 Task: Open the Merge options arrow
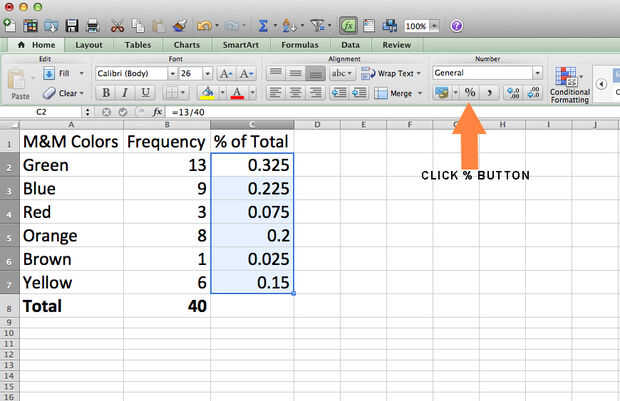pos(420,93)
